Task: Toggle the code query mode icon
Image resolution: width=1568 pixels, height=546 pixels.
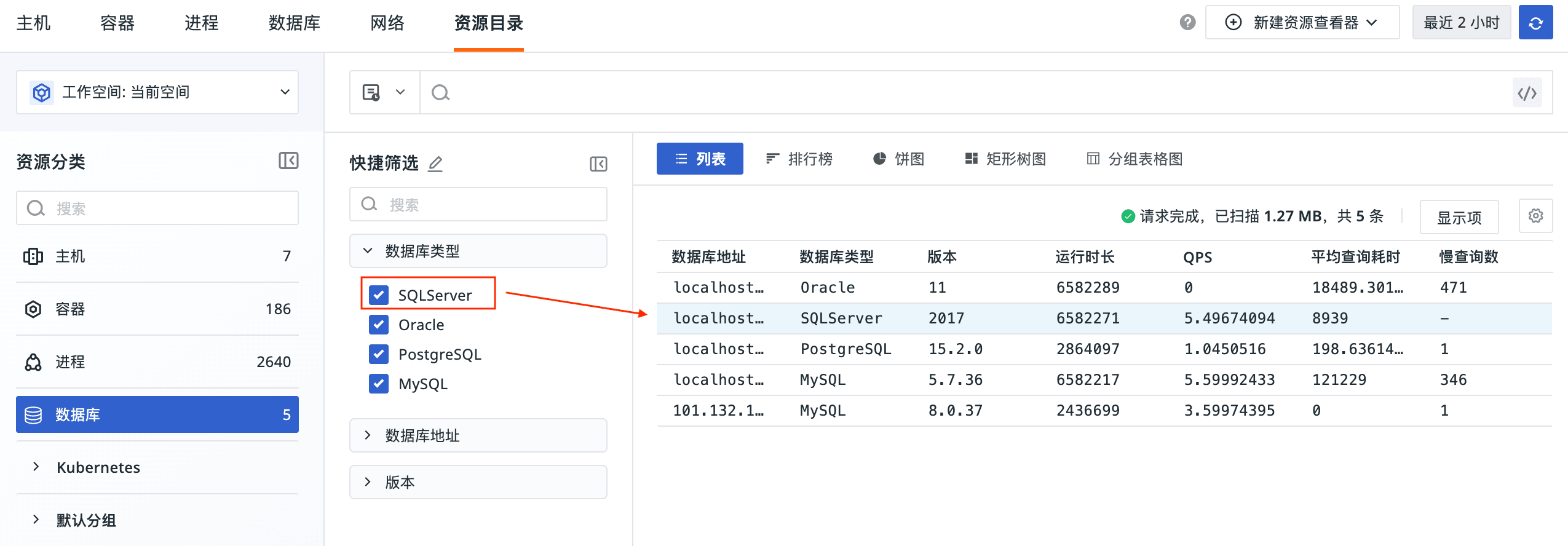Action: point(1527,93)
